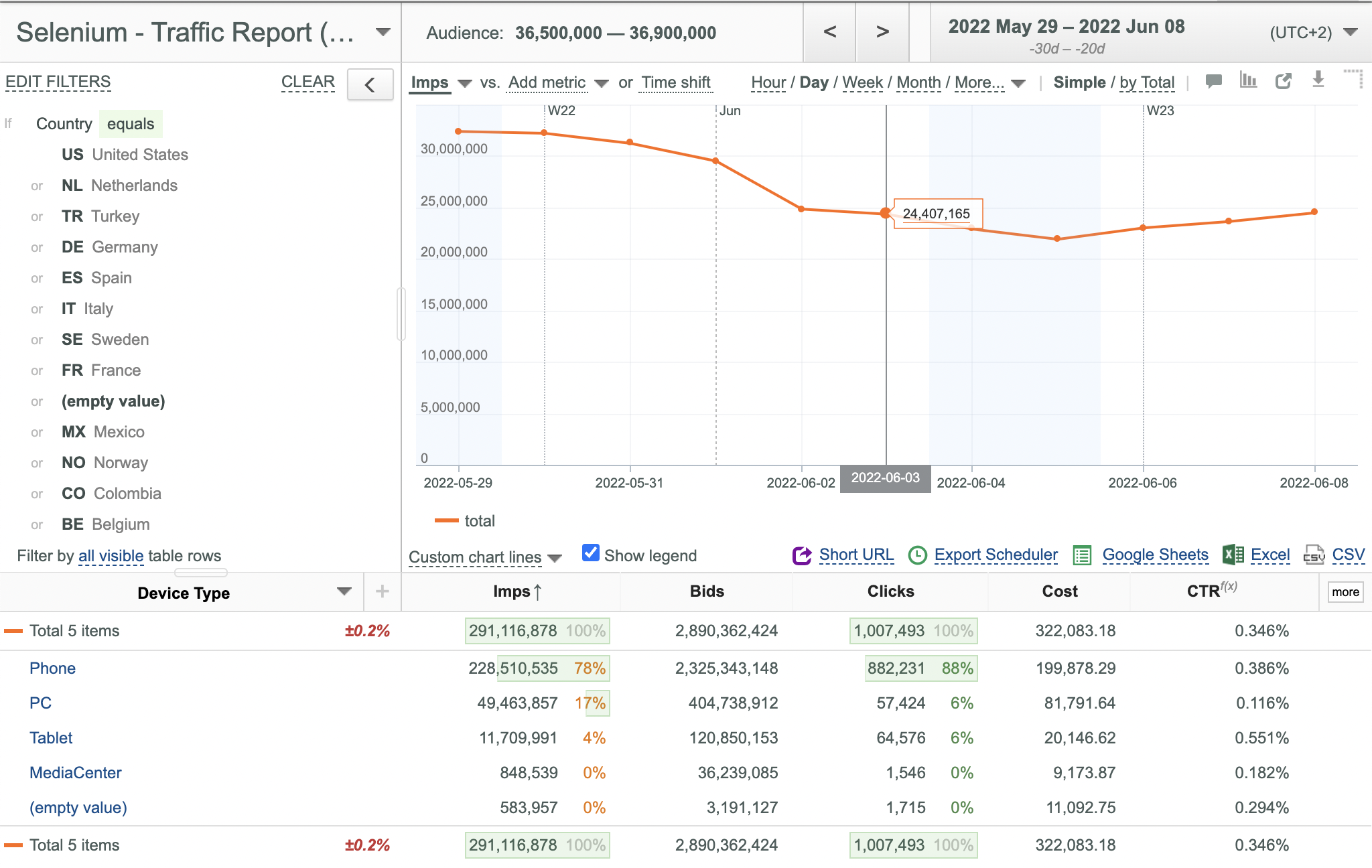The image size is (1372, 868).
Task: Open the report title dropdown arrow
Action: pos(383,32)
